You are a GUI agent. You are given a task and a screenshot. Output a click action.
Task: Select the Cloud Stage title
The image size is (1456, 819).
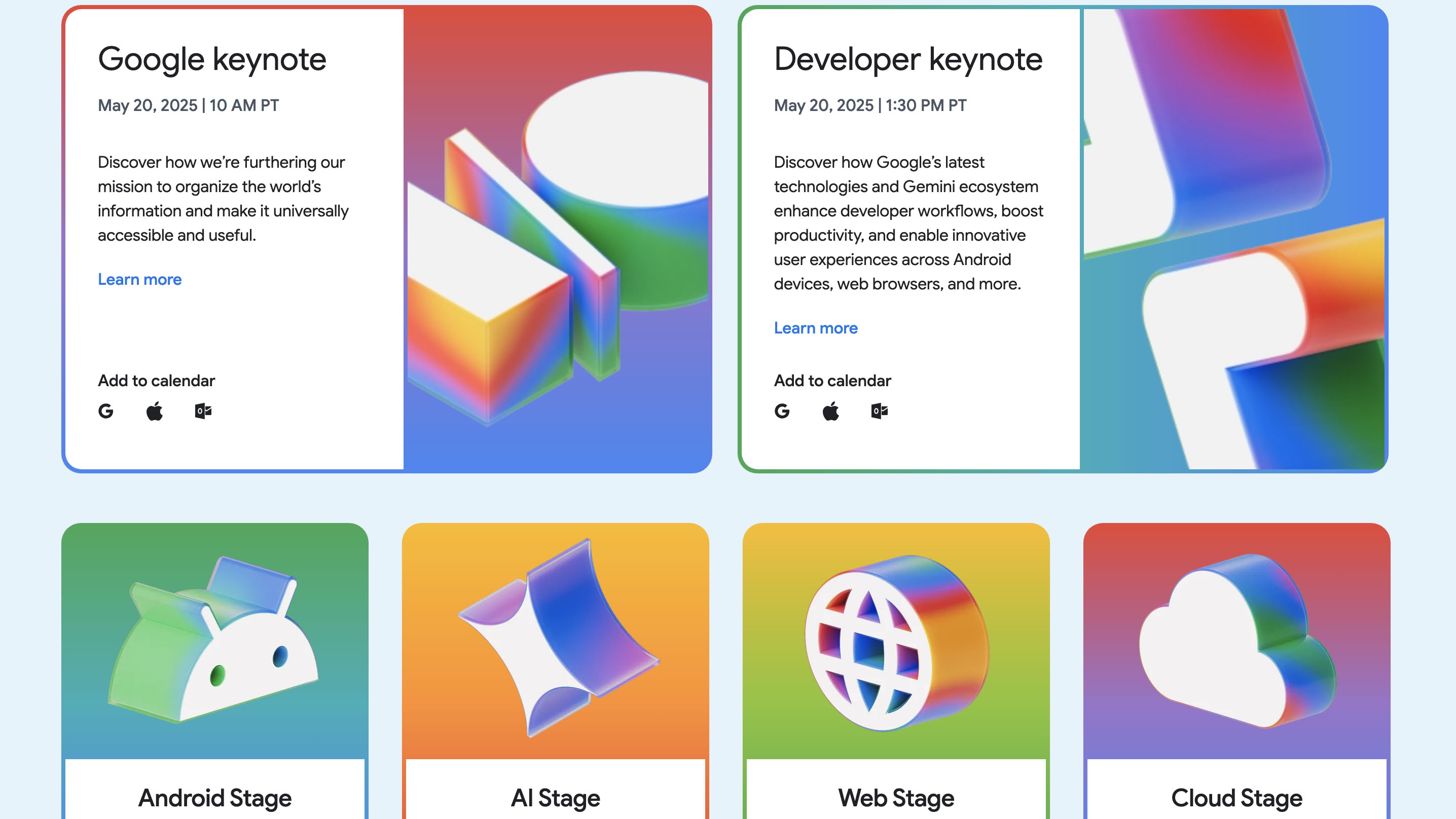pos(1236,798)
